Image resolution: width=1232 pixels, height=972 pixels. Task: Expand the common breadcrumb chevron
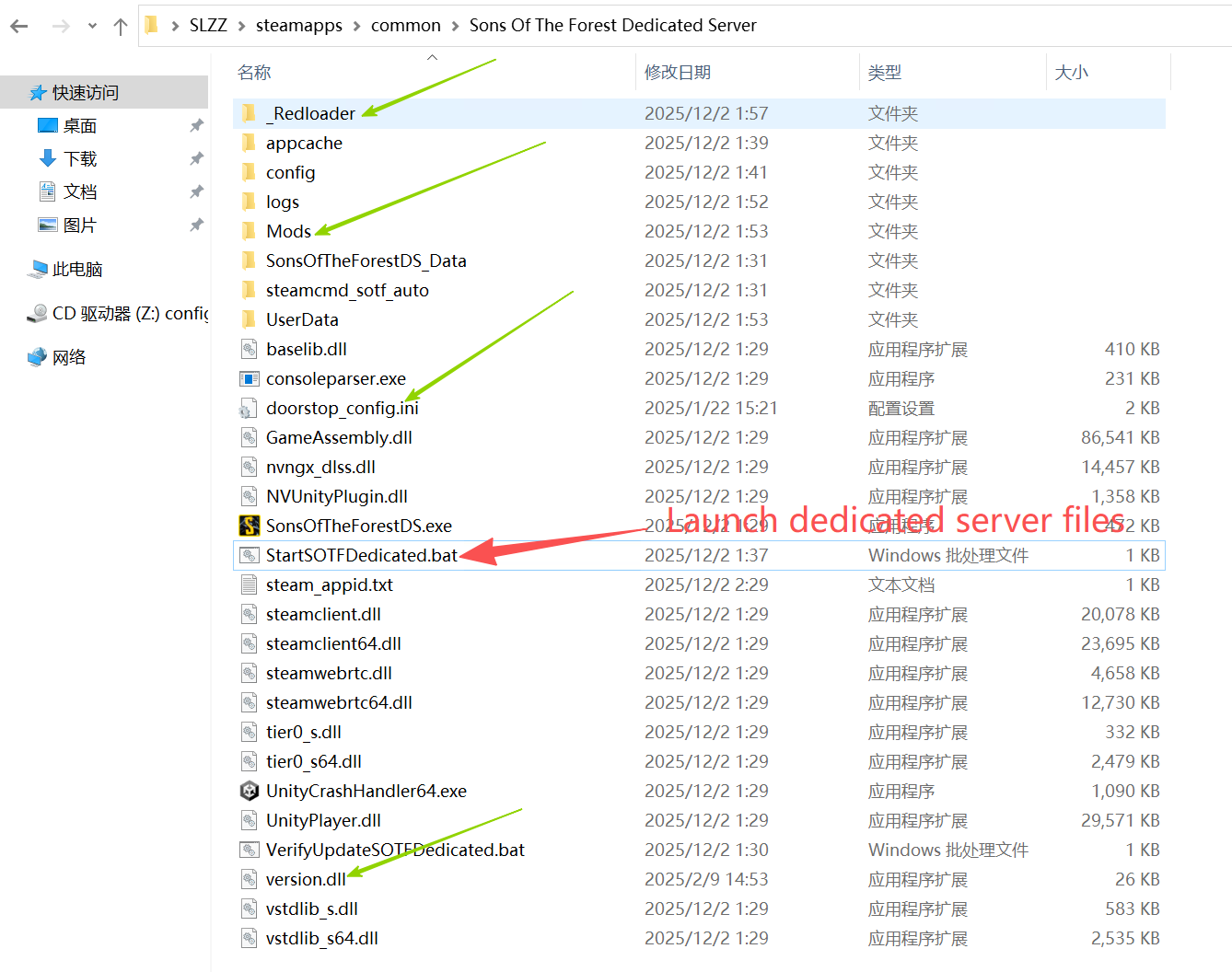[x=455, y=26]
